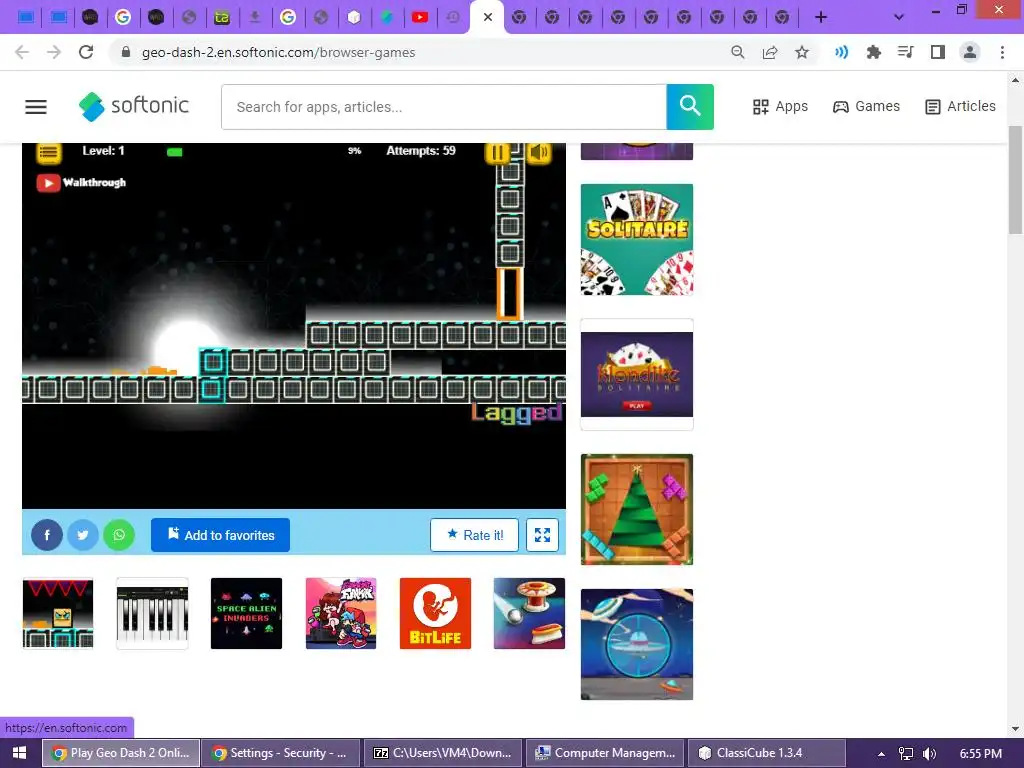Image resolution: width=1024 pixels, height=768 pixels.
Task: Open Computer Management from taskbar
Action: [x=605, y=753]
